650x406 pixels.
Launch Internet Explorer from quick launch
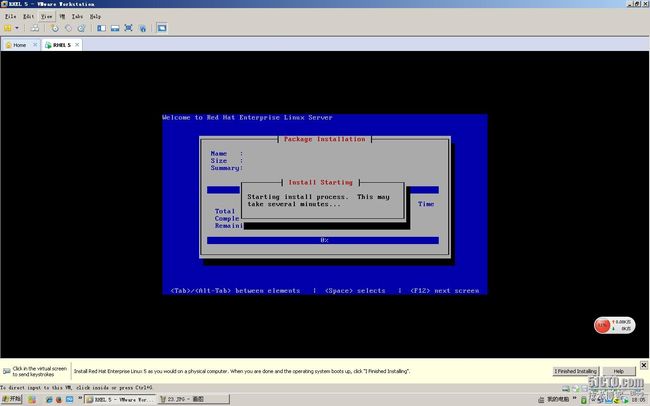click(x=49, y=399)
